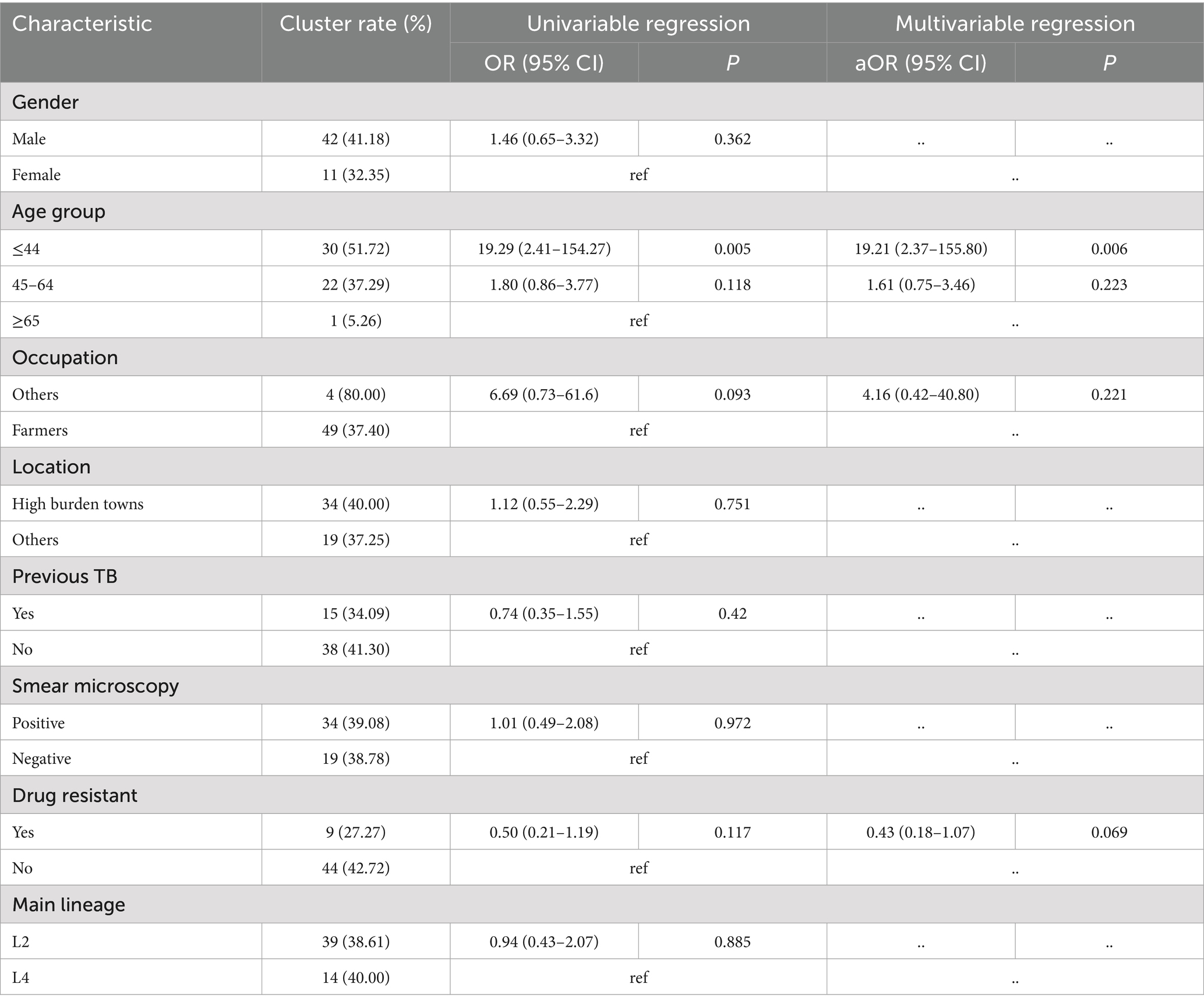This screenshot has height=1005, width=1204.
Task: Click the Main lineage section heading
Action: click(69, 904)
